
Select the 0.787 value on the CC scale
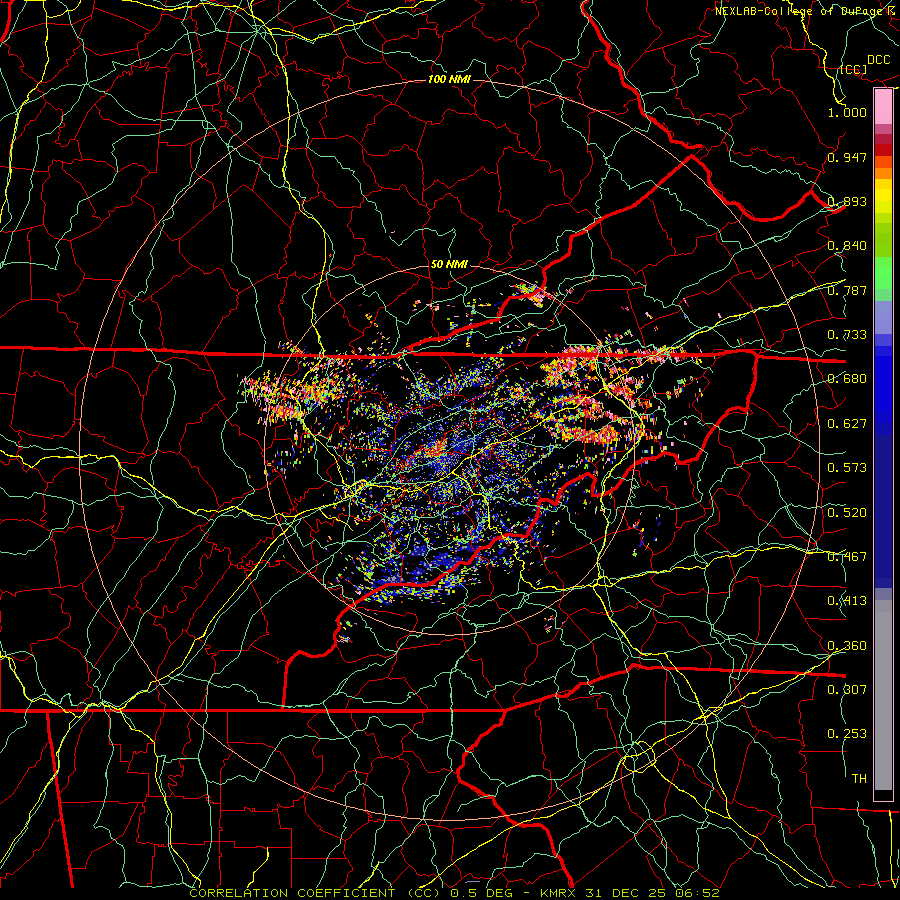point(847,290)
